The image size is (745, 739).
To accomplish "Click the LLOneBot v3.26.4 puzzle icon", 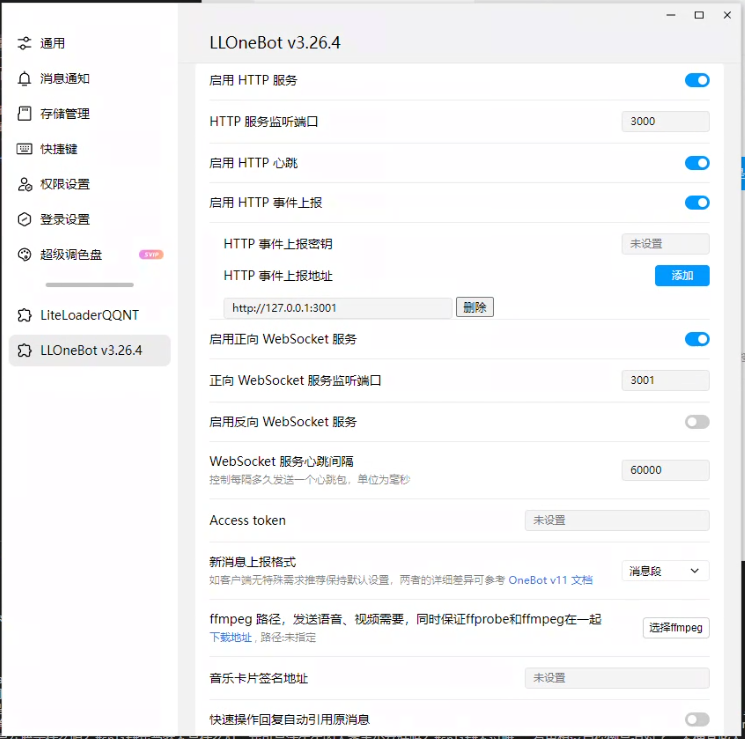I will pyautogui.click(x=24, y=350).
